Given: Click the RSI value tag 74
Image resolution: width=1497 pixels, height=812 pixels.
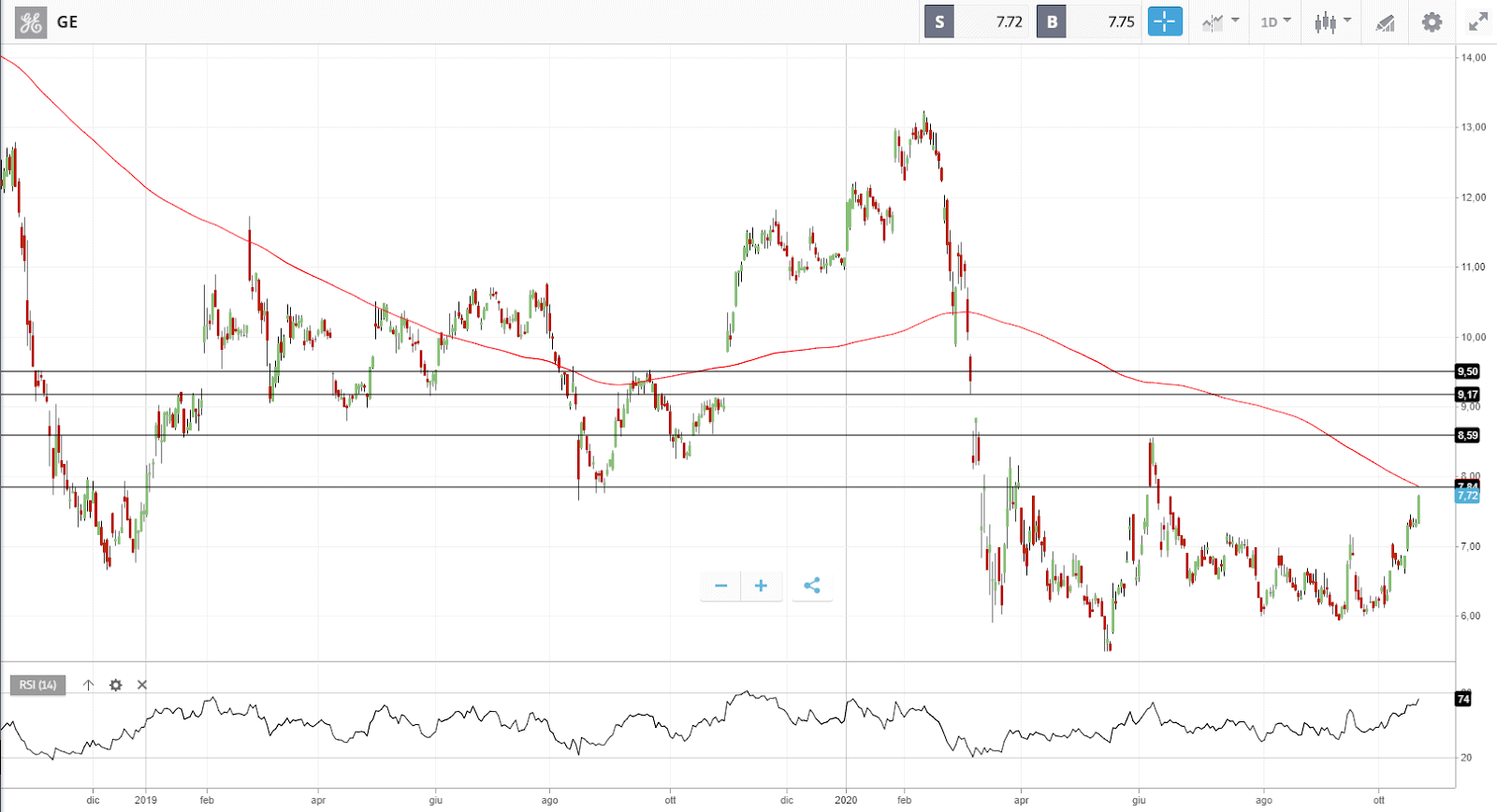Looking at the screenshot, I should coord(1463,699).
